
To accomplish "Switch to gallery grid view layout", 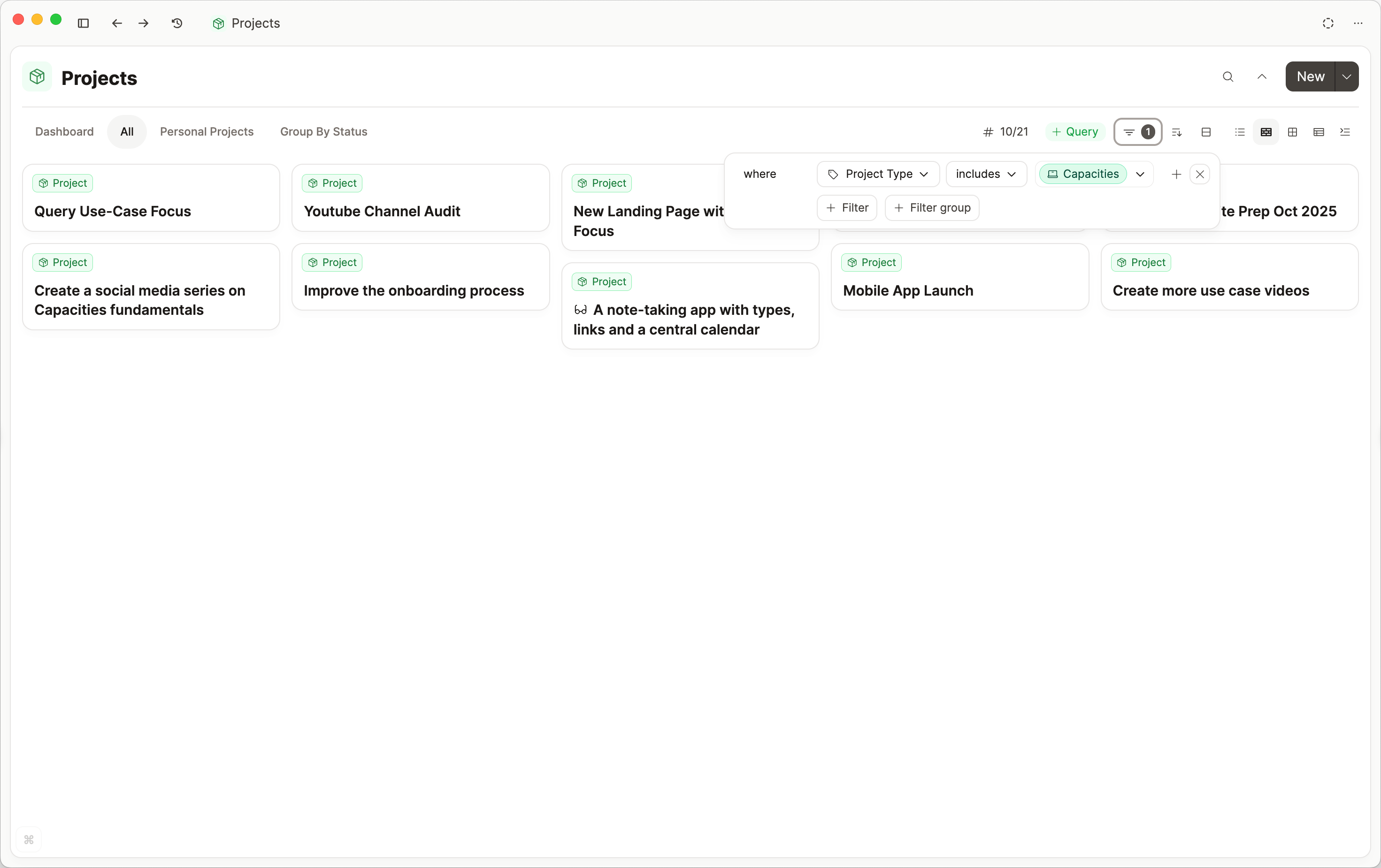I will coord(1292,132).
